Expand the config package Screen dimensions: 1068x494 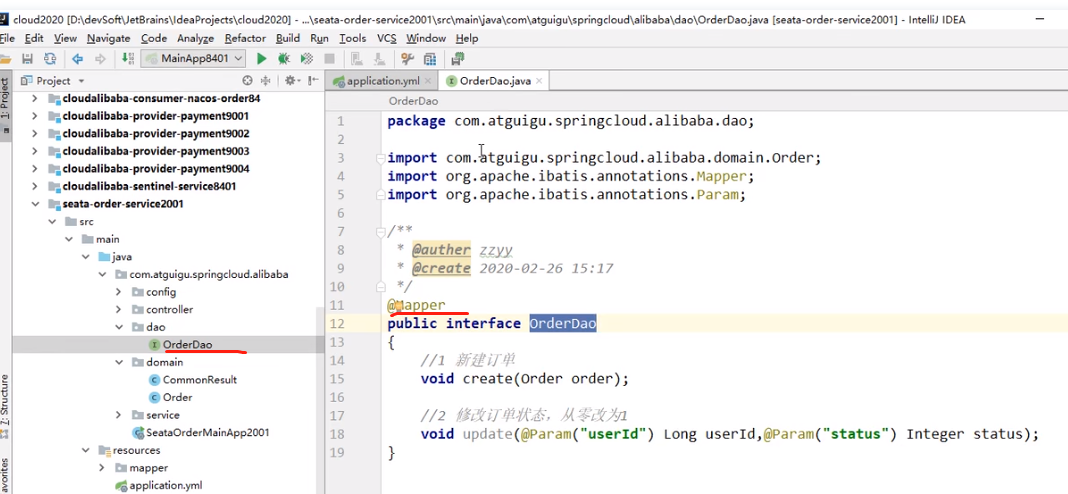(119, 292)
